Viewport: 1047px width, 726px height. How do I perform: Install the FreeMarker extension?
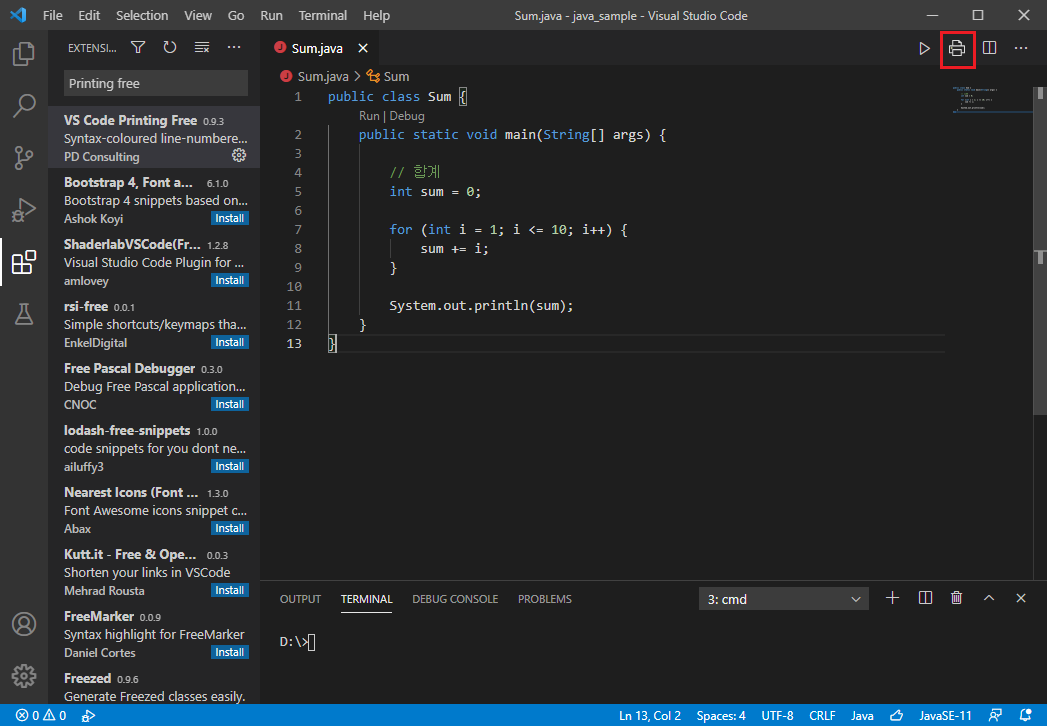pos(230,653)
